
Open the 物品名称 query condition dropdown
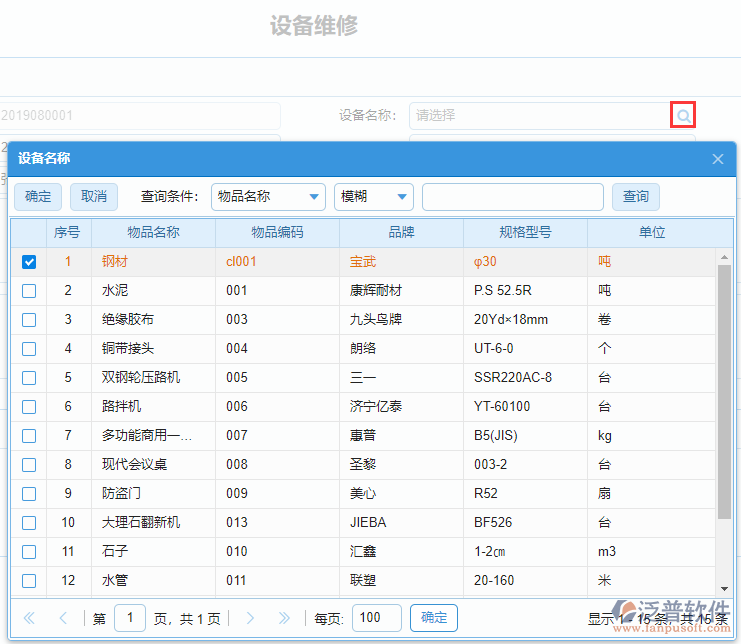tap(268, 197)
